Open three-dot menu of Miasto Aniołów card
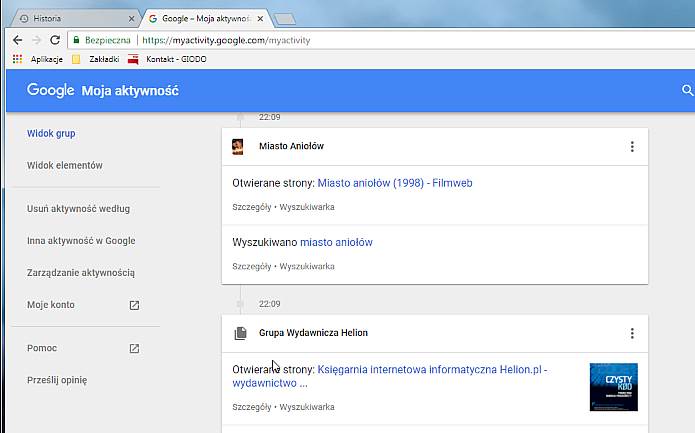695x433 pixels. coord(632,146)
